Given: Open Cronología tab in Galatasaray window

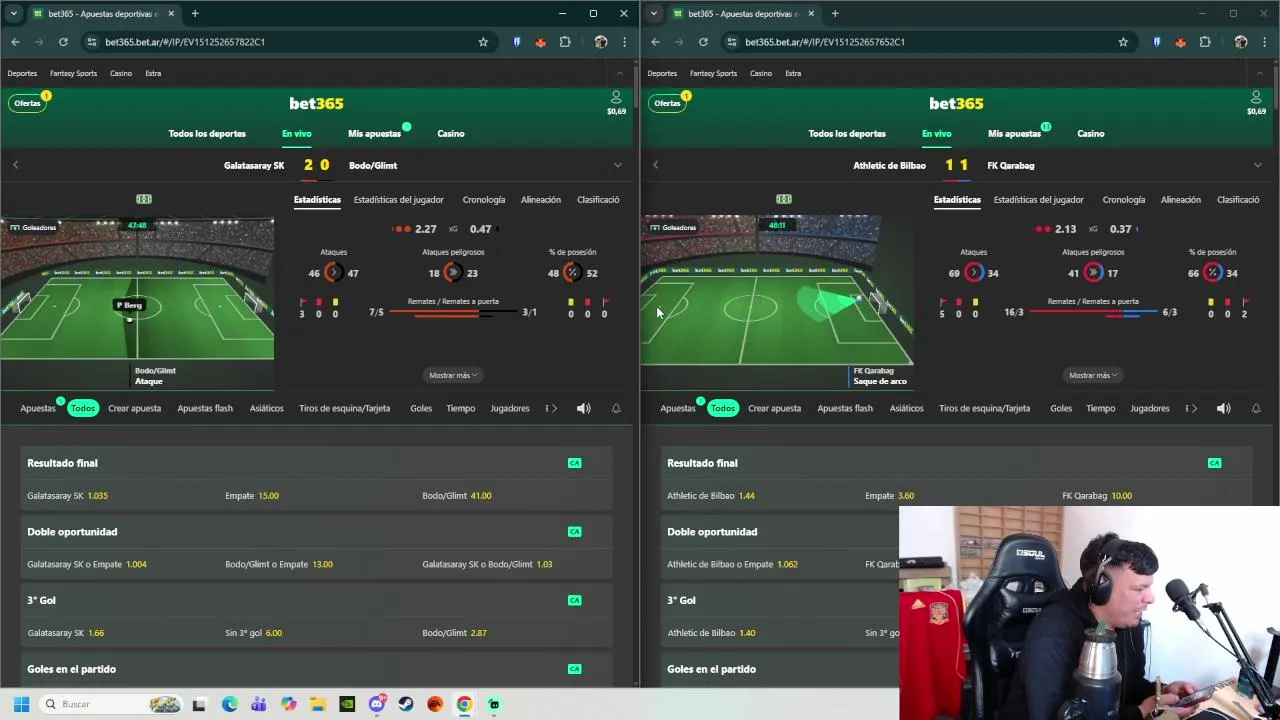Looking at the screenshot, I should [484, 200].
